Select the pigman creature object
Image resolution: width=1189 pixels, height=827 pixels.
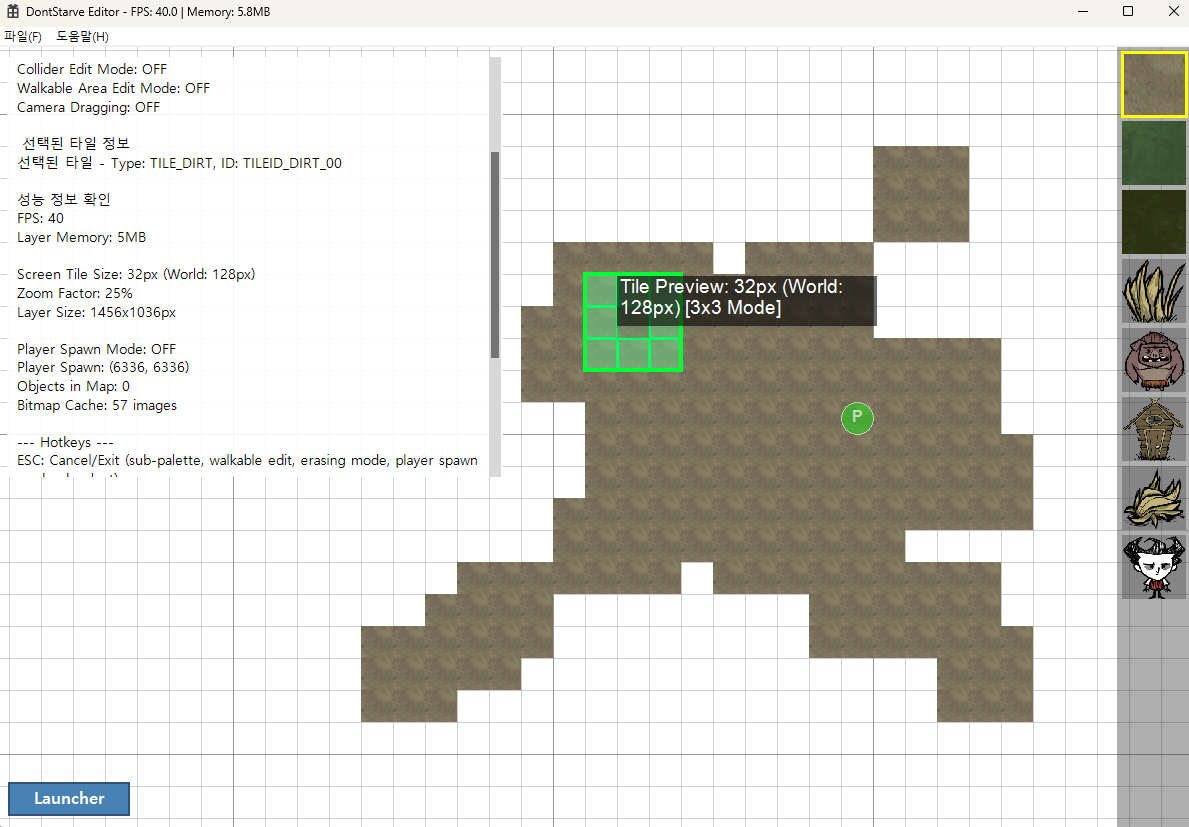click(x=1154, y=360)
